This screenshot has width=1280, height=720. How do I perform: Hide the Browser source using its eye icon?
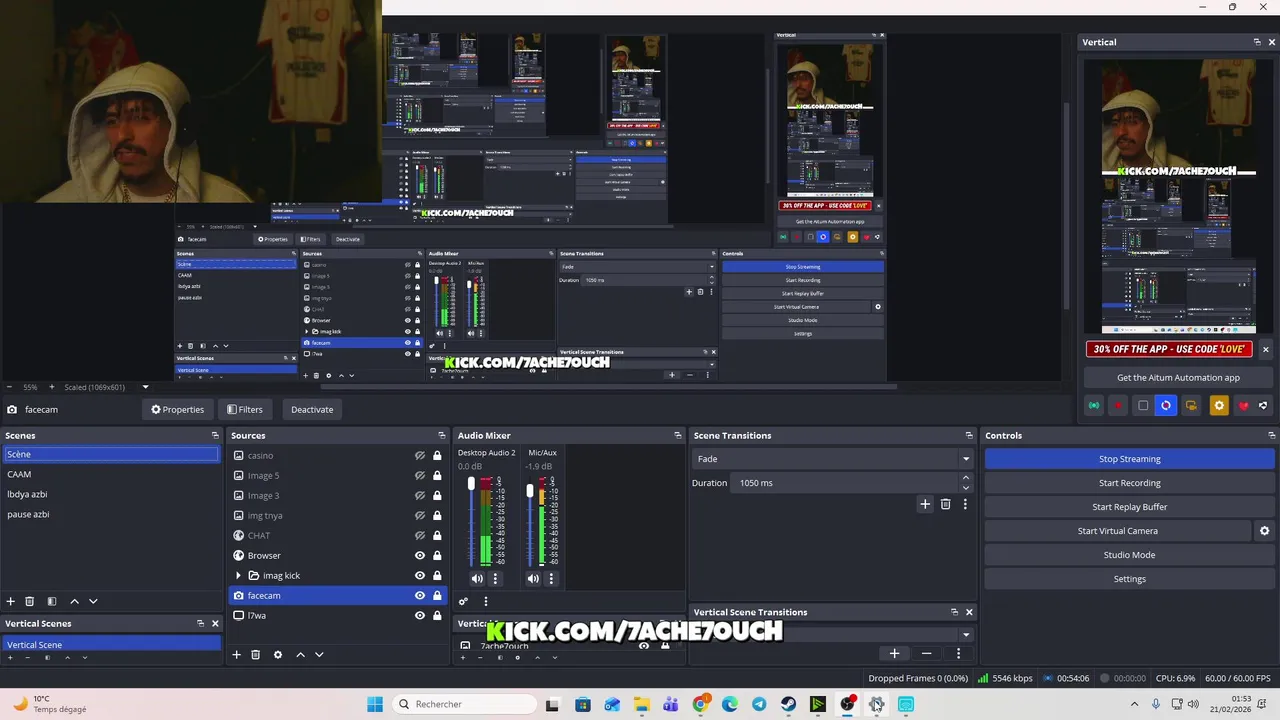tap(420, 555)
